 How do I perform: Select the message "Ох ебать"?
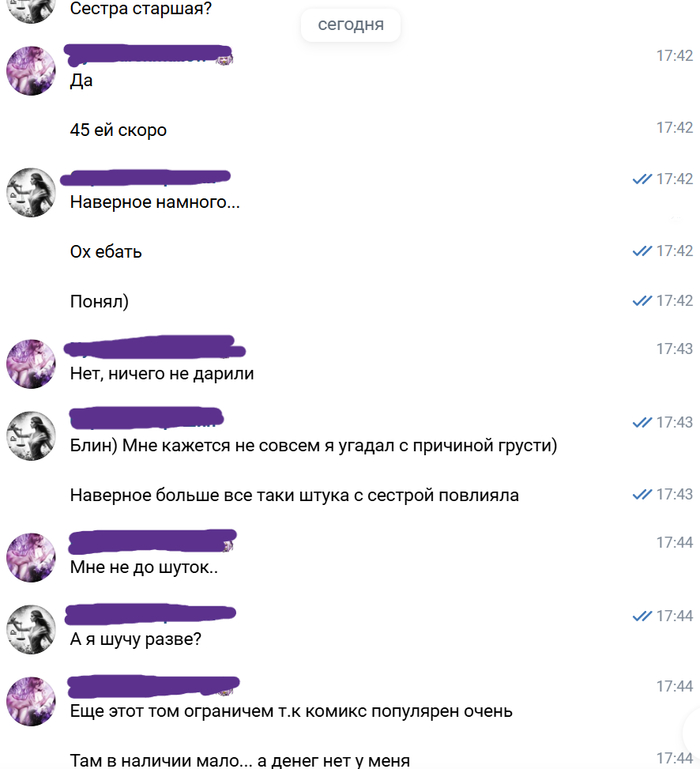click(x=106, y=252)
